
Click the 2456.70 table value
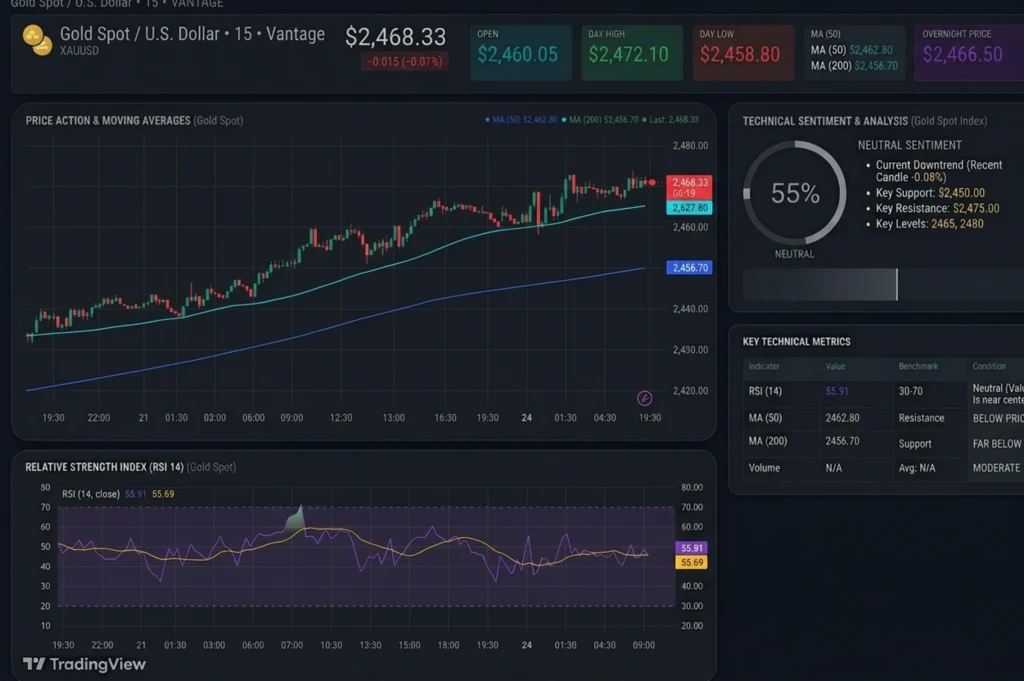click(842, 441)
